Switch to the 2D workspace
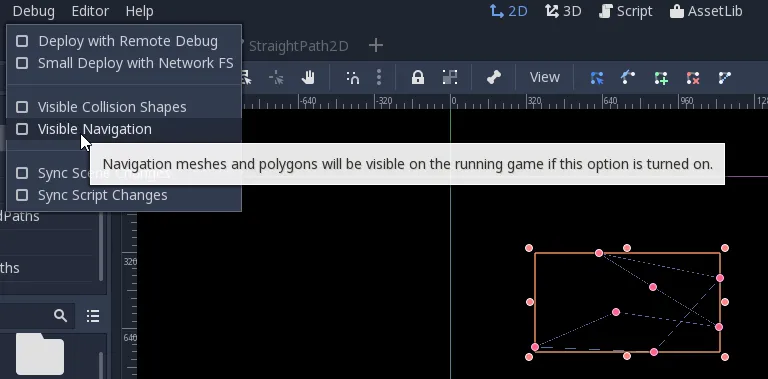 pyautogui.click(x=508, y=11)
